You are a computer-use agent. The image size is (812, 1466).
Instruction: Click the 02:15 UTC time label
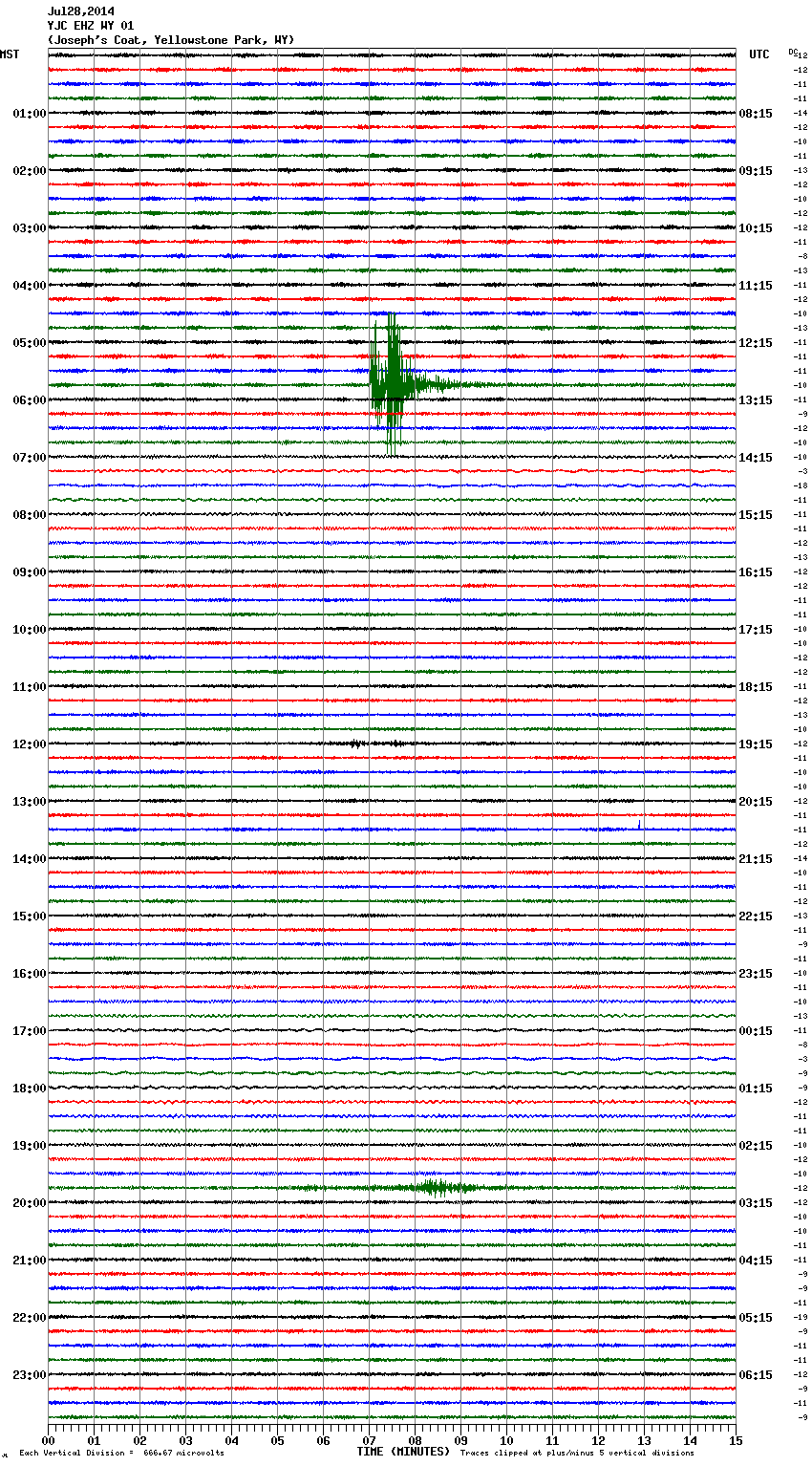tap(756, 1146)
